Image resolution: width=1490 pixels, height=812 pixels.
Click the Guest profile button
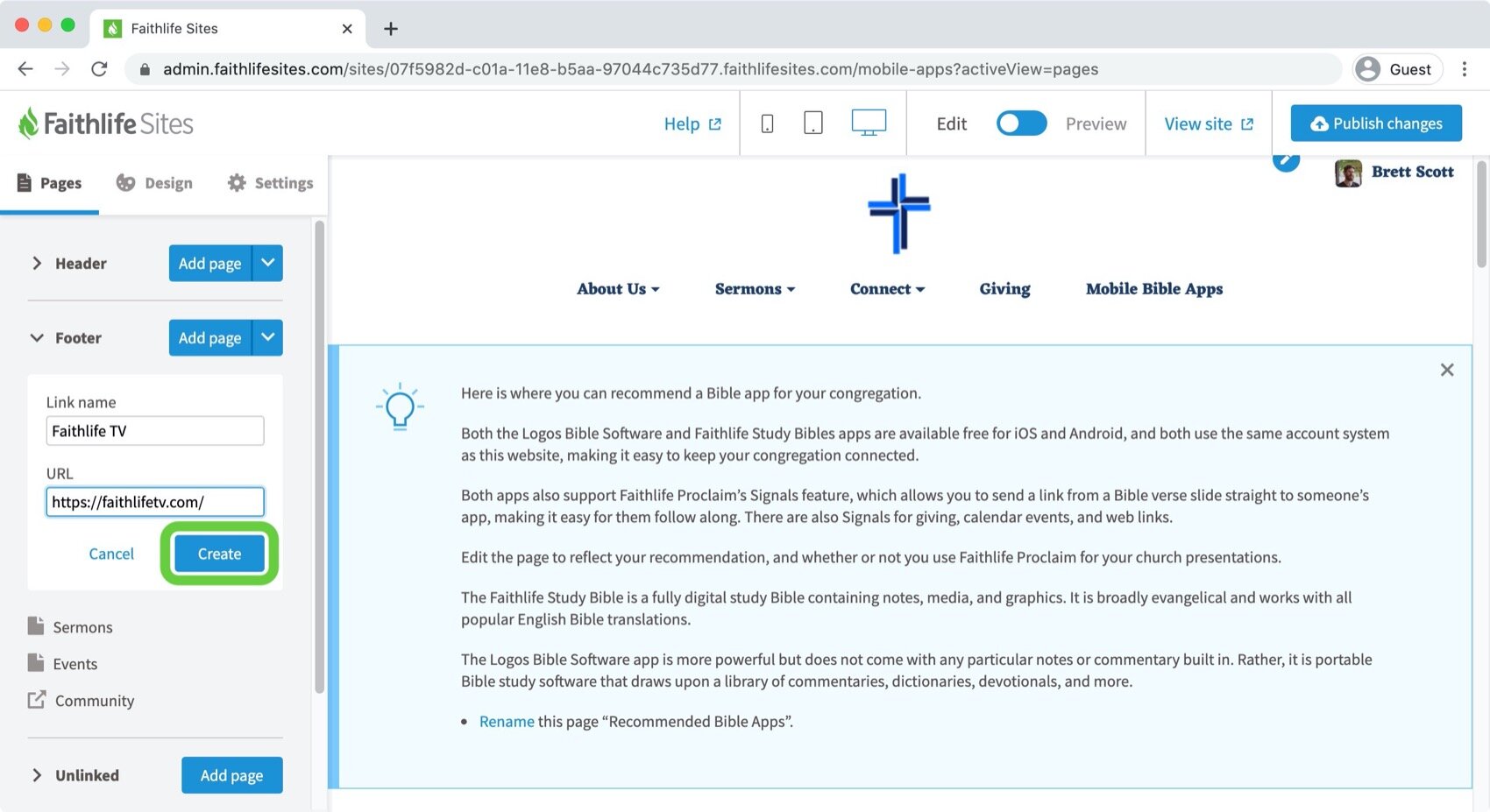click(x=1397, y=69)
